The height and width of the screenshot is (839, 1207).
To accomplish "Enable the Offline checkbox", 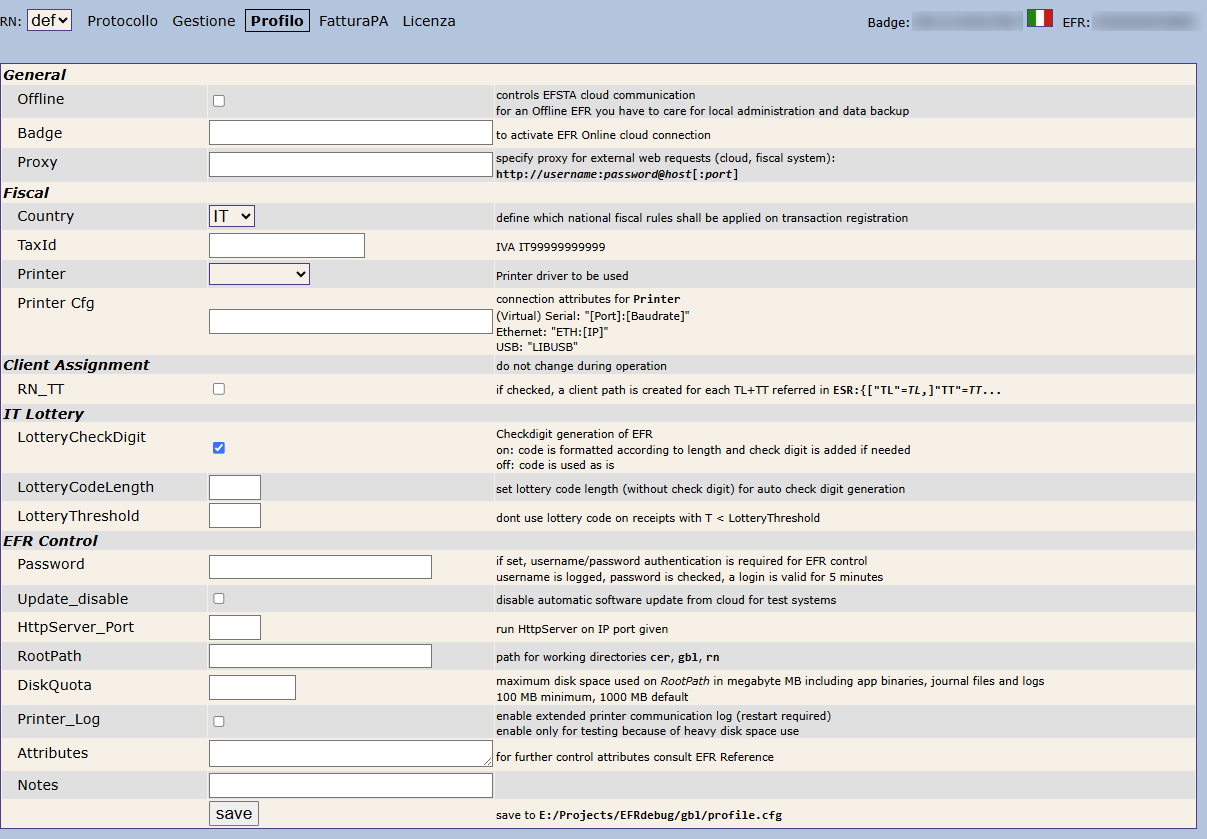I will click(x=219, y=101).
